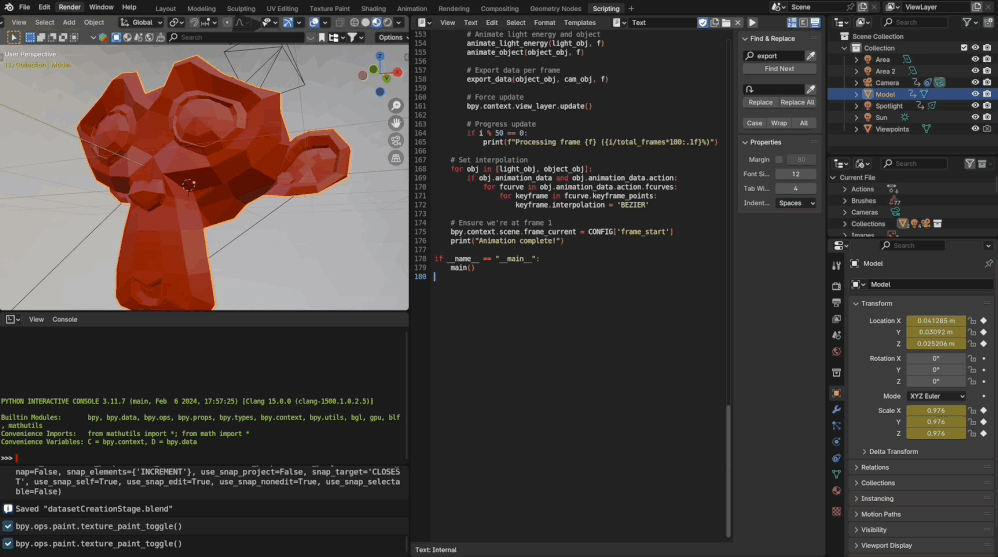The image size is (998, 557).
Task: Toggle the Case search option
Action: pyautogui.click(x=754, y=123)
